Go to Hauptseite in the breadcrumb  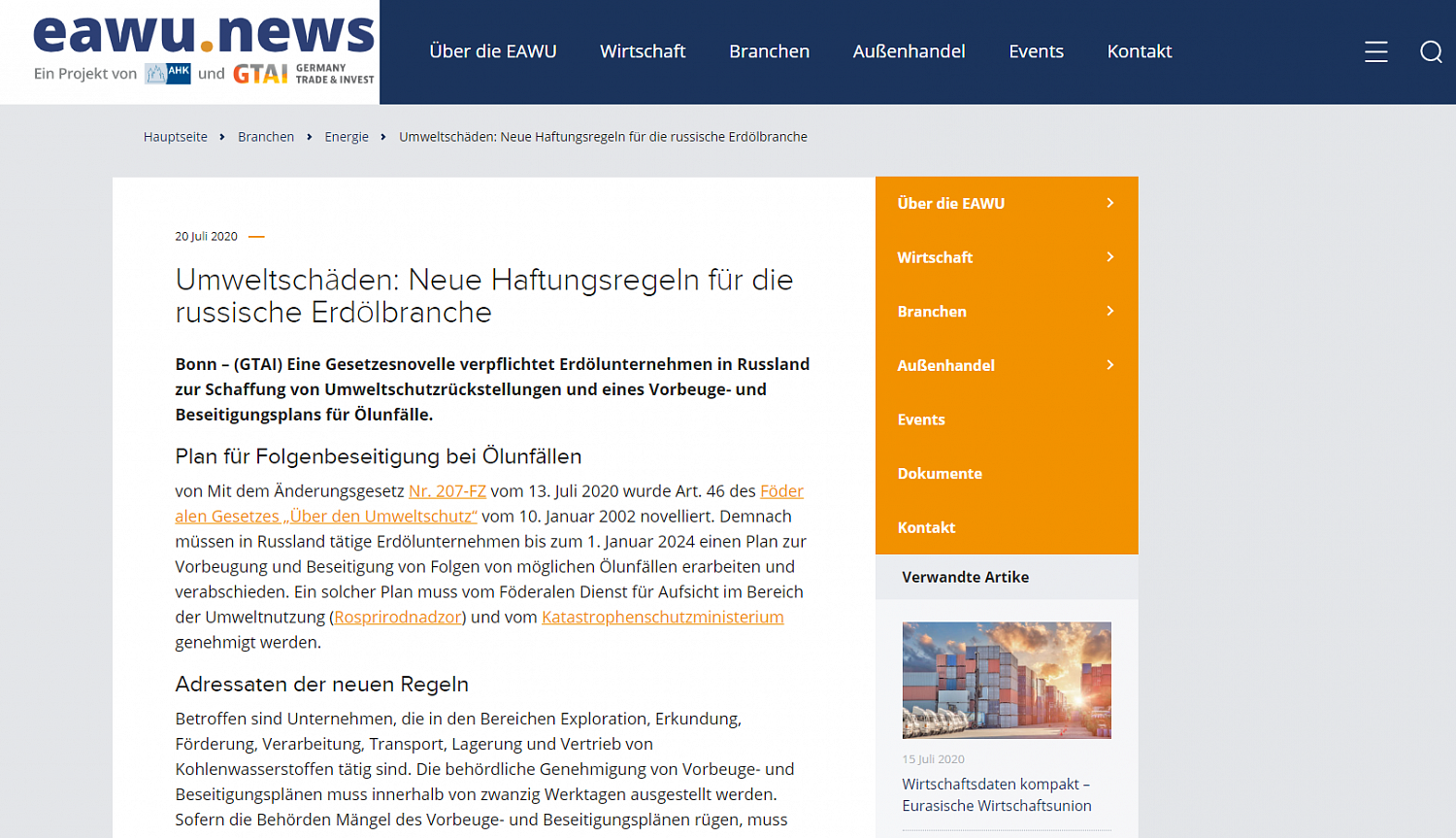click(176, 137)
